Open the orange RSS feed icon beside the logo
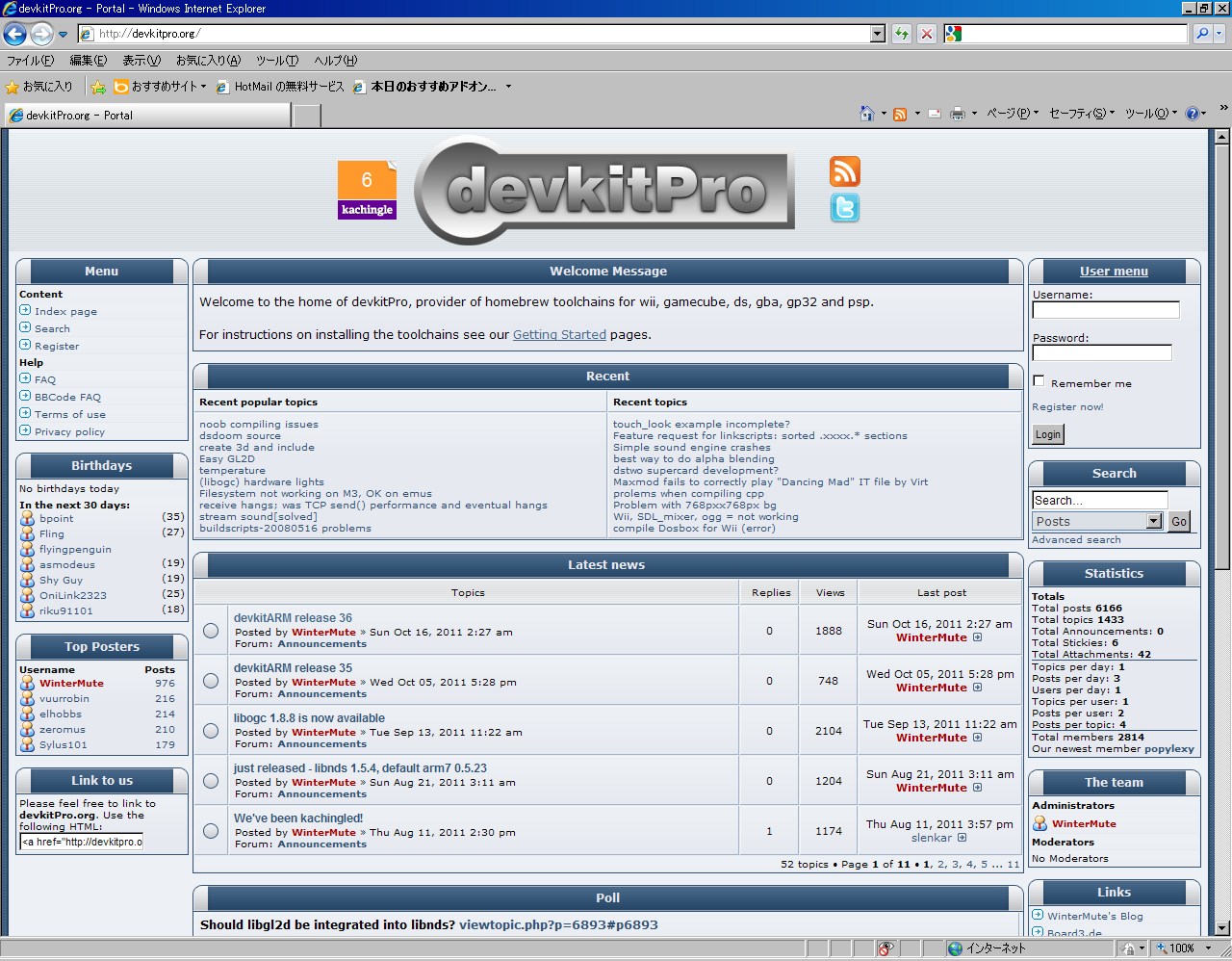The width and height of the screenshot is (1232, 961). 845,171
